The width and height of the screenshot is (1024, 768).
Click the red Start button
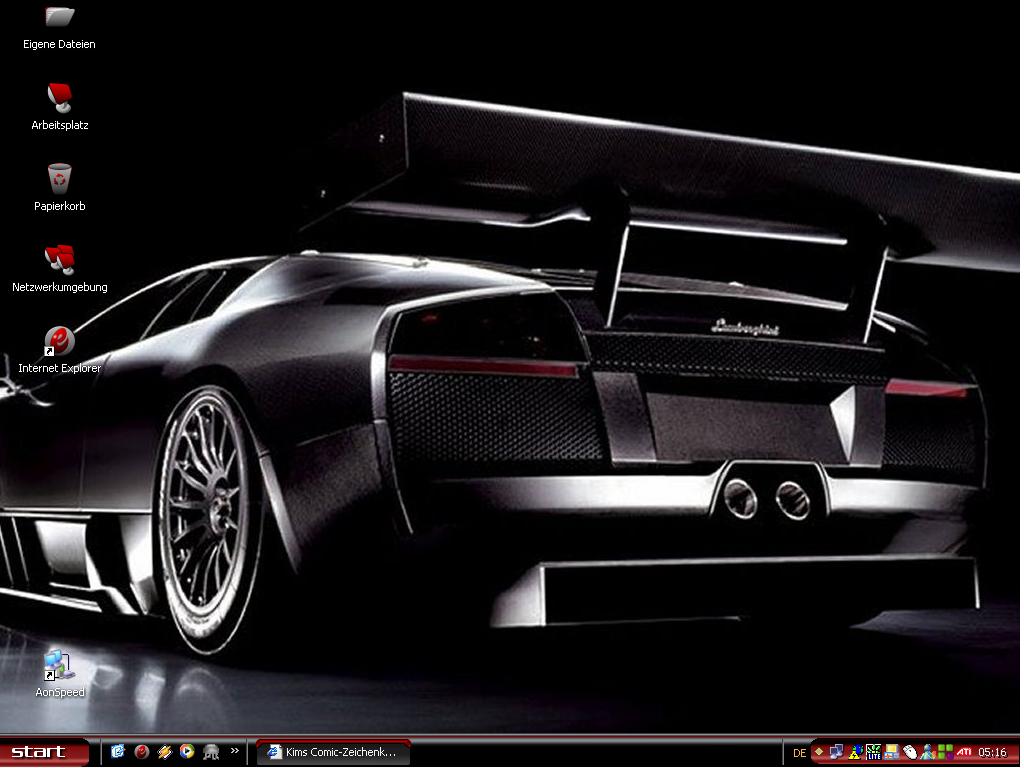(x=40, y=752)
